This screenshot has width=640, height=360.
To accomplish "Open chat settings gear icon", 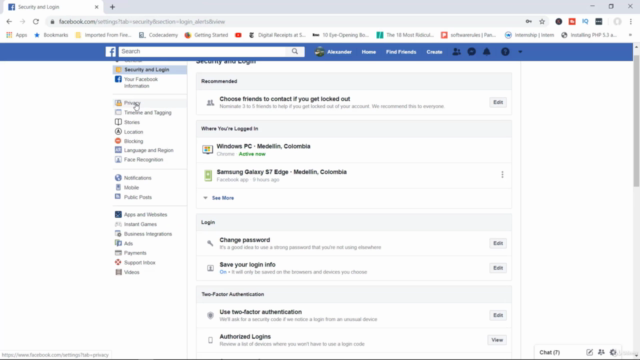I will tap(613, 352).
